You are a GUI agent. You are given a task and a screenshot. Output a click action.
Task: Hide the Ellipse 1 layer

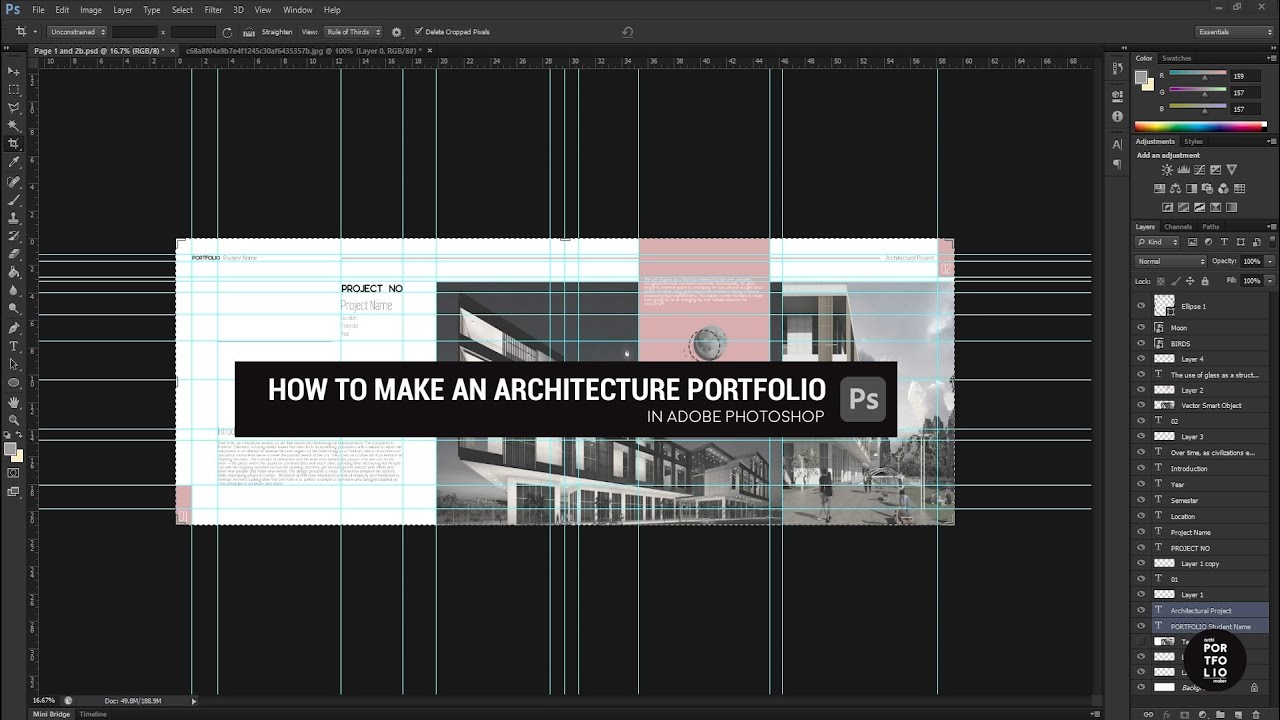click(x=1141, y=306)
